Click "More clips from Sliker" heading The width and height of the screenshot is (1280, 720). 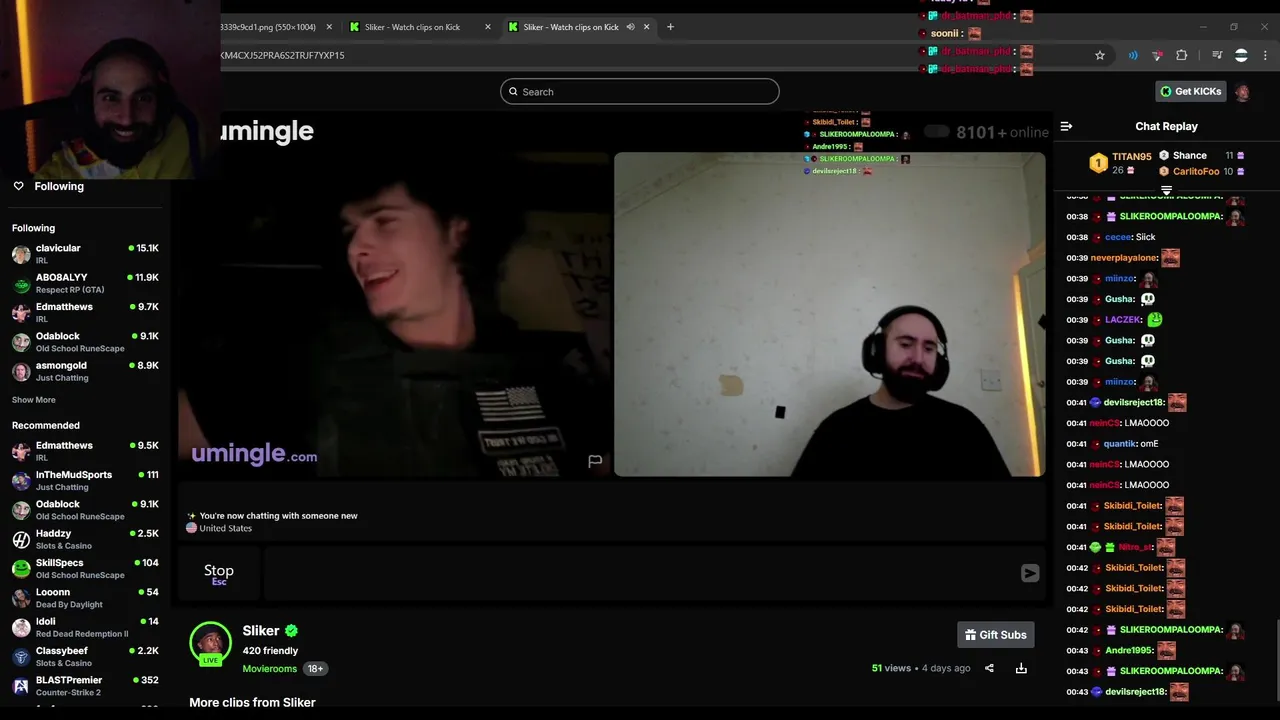coord(252,702)
